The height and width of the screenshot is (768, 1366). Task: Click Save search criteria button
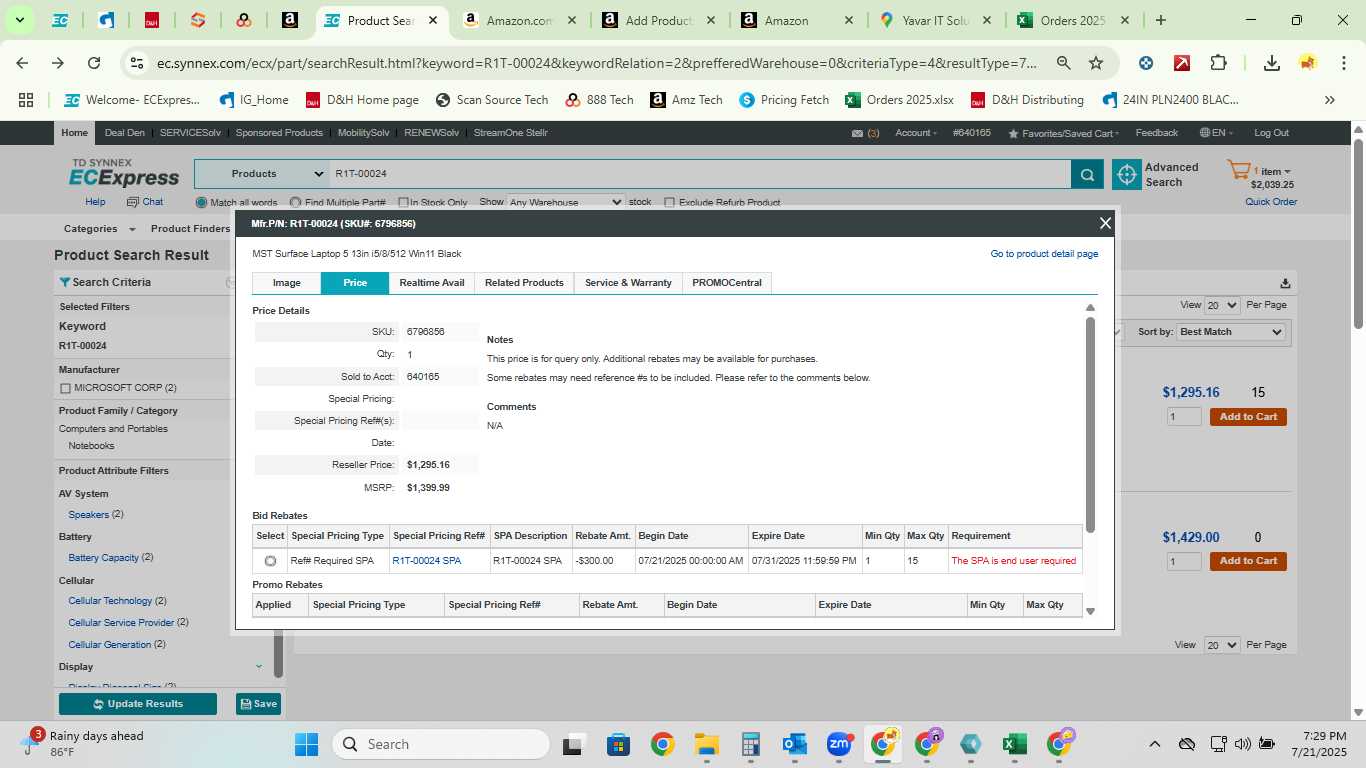258,704
